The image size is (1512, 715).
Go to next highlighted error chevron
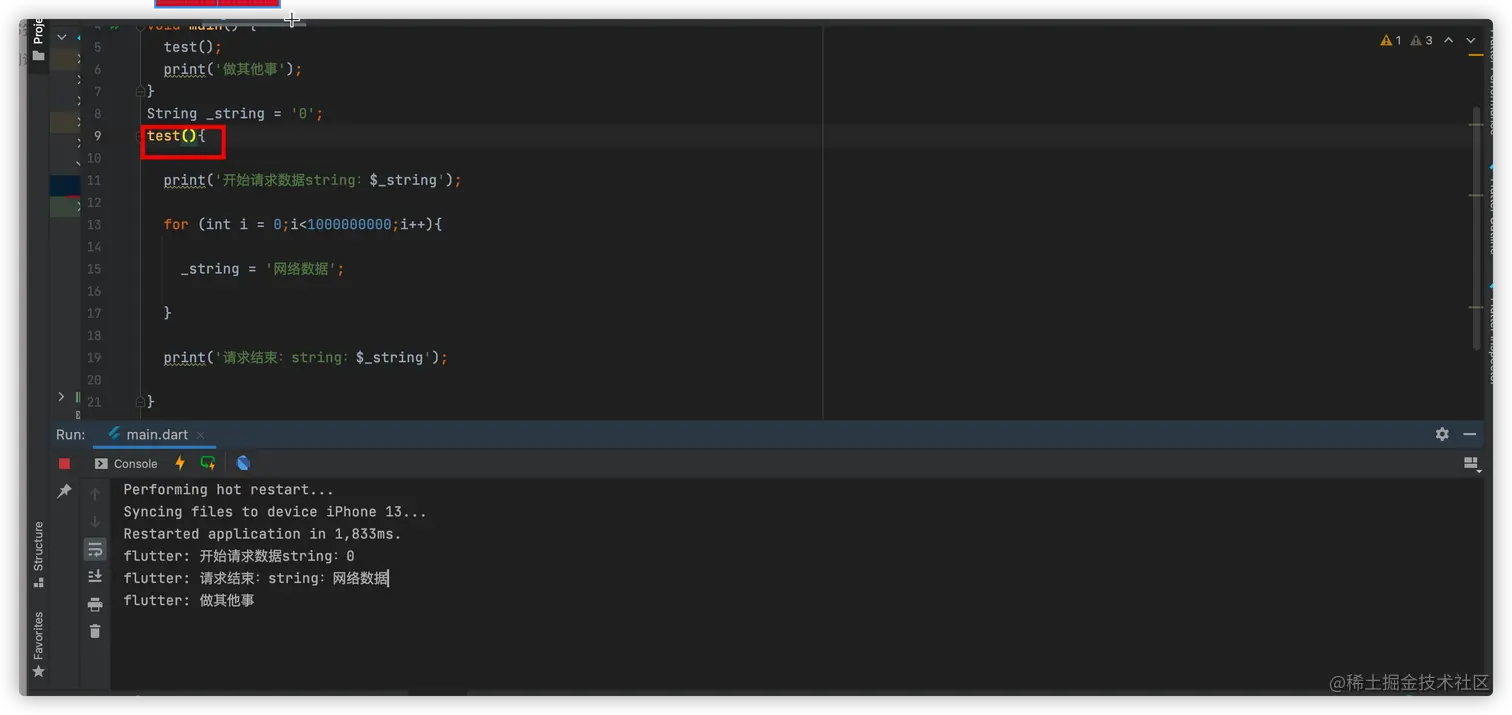coord(1471,41)
